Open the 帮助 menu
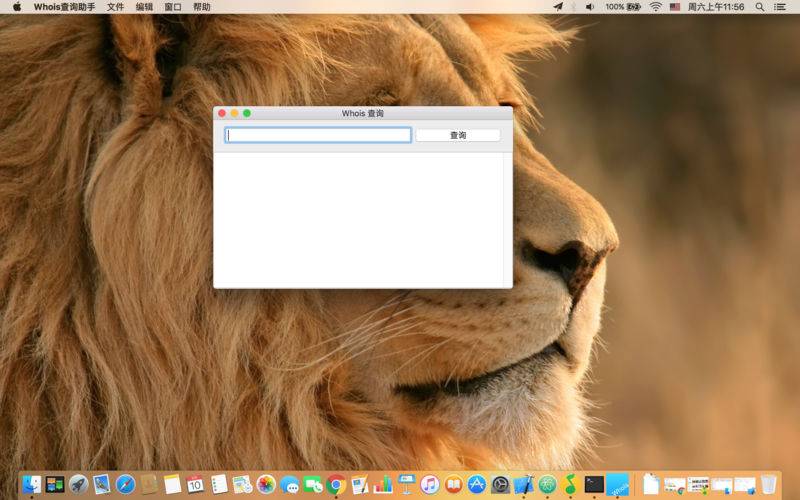The width and height of the screenshot is (800, 500). point(202,7)
